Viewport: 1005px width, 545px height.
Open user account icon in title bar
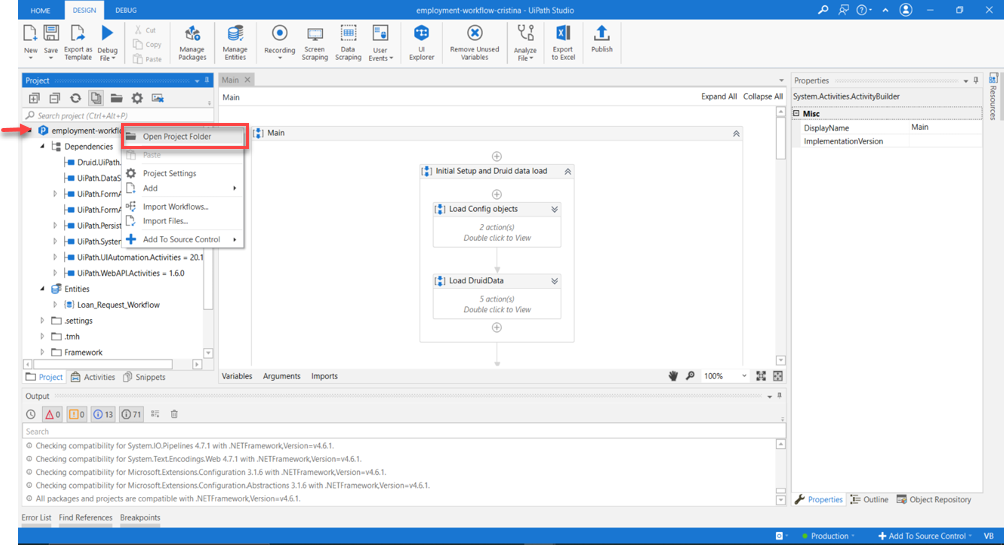906,10
